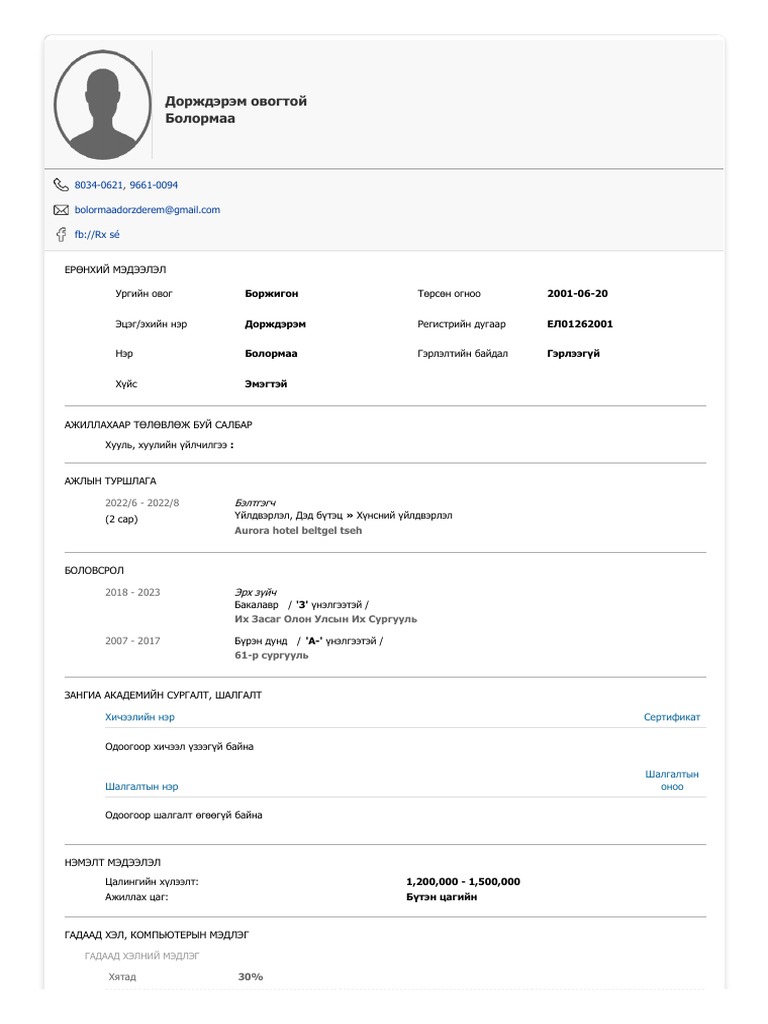This screenshot has height=1024, width=768.
Task: Select the НЭМЭЛТ МЭДЭЭЛЭЛ section heading
Action: coord(112,862)
